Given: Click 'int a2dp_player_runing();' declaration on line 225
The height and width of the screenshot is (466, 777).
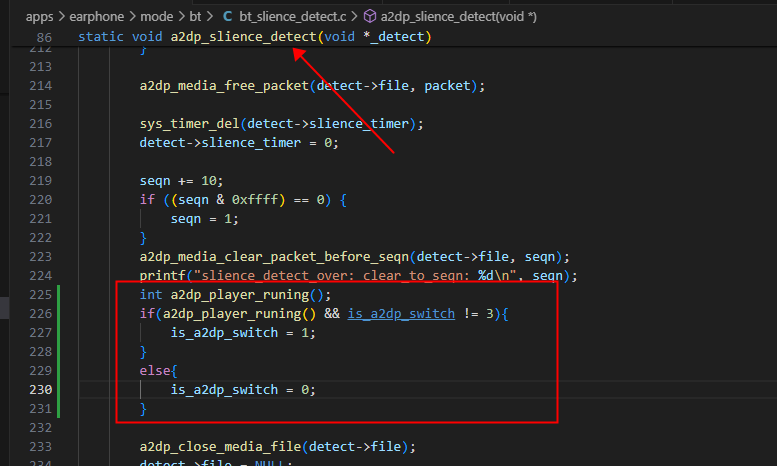Looking at the screenshot, I should pyautogui.click(x=235, y=294).
